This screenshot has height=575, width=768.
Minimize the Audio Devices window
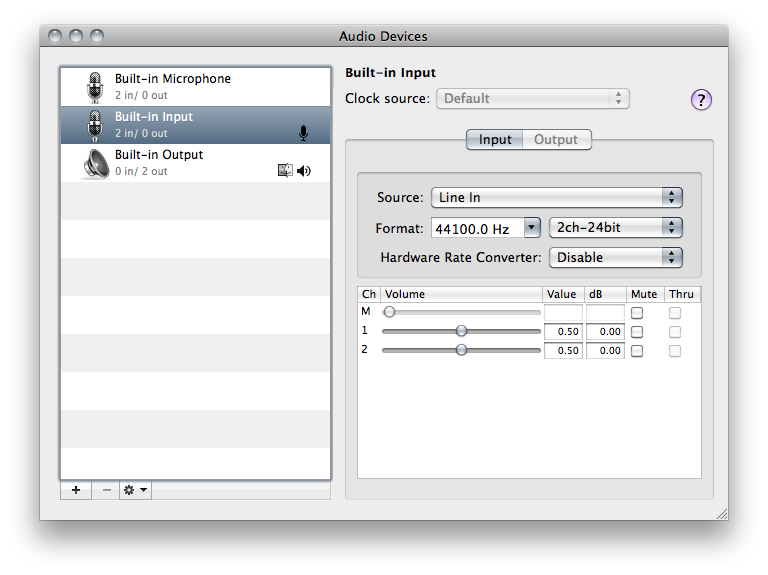[76, 36]
